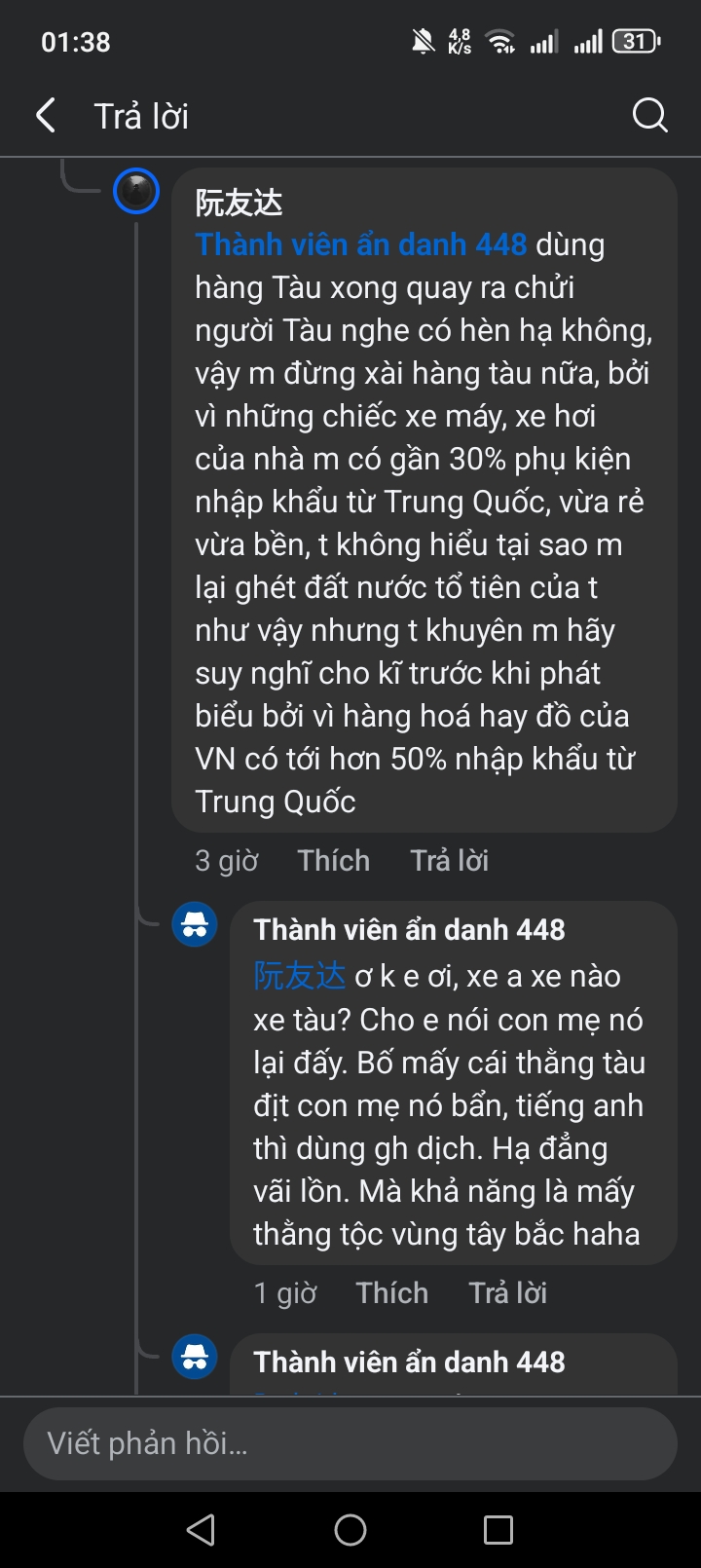
Task: Focus the Viết phản hồi input field
Action: (350, 1443)
